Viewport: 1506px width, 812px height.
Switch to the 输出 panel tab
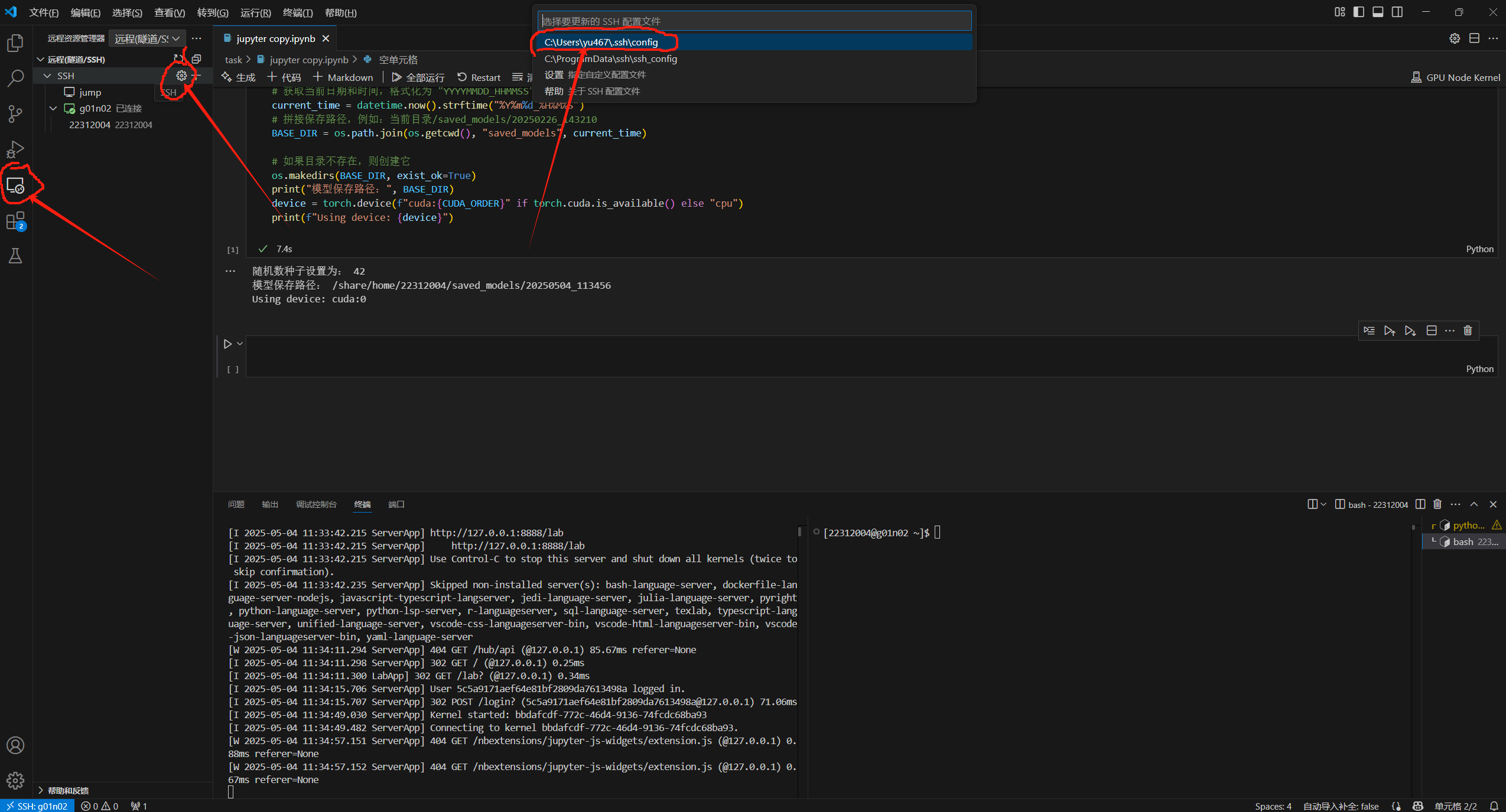[x=269, y=504]
